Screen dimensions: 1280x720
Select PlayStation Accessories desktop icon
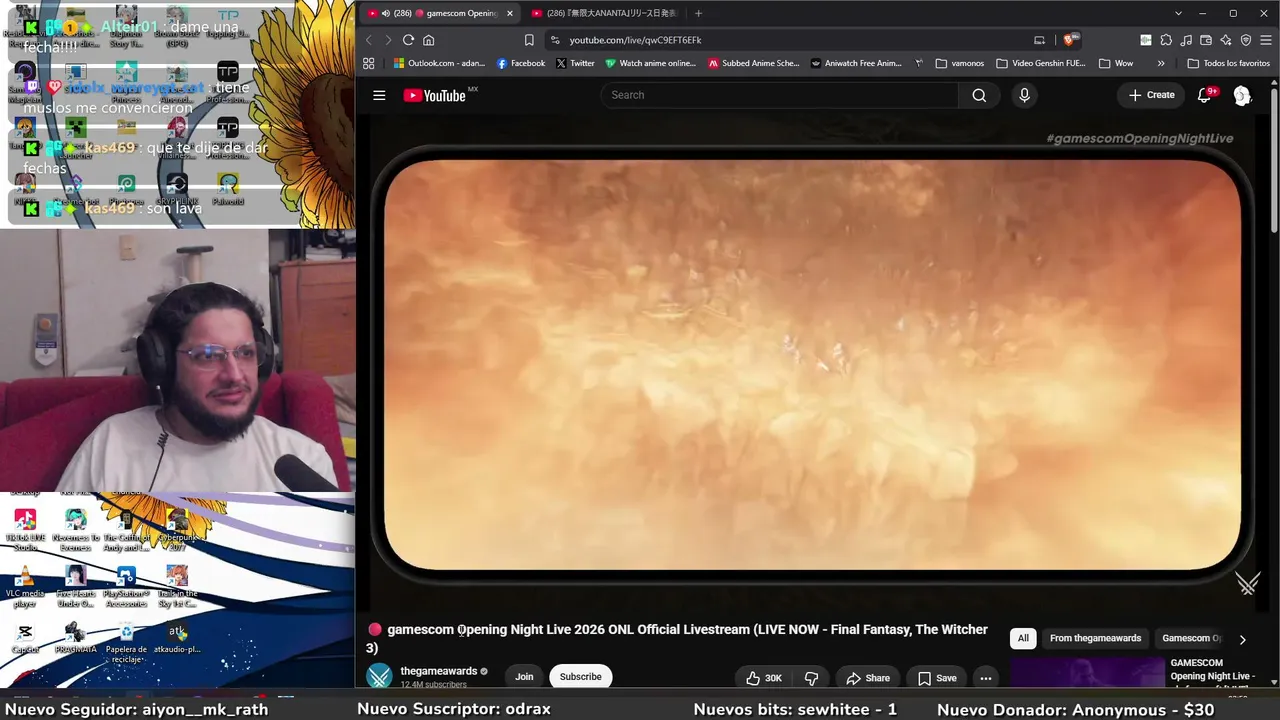(x=126, y=586)
